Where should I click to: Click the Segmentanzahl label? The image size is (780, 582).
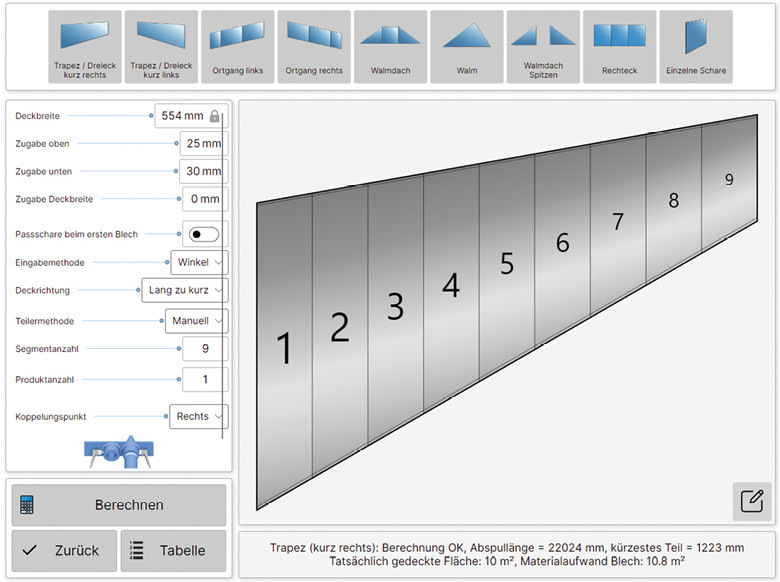[47, 349]
